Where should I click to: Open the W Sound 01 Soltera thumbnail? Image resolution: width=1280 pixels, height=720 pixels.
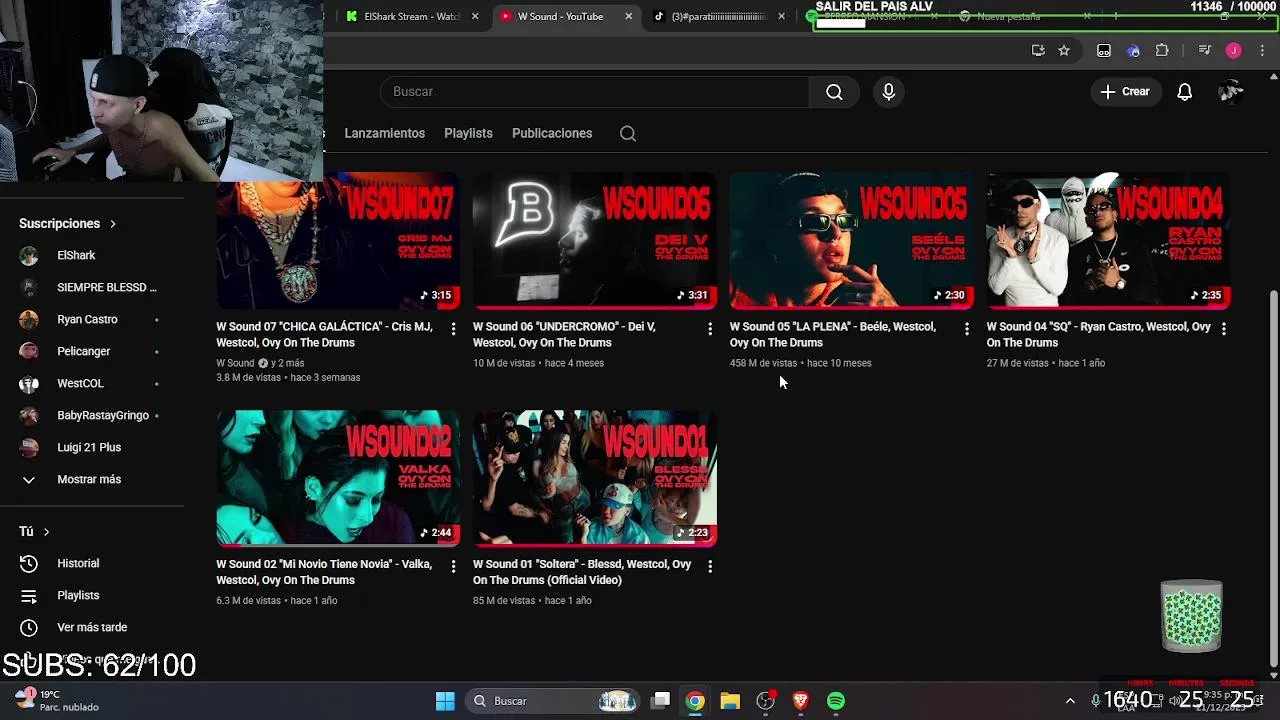[595, 478]
